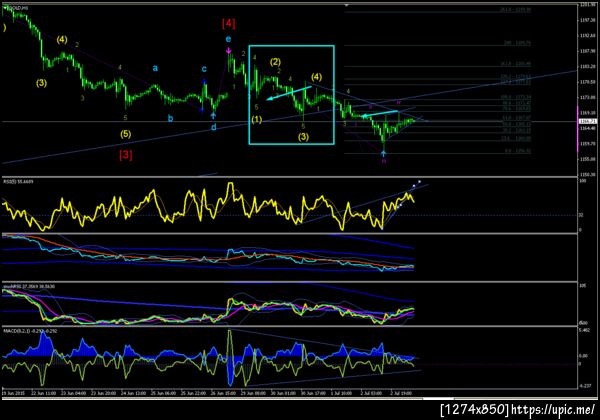The image size is (600, 420).
Task: Click the 2 Jul 19:00 time label
Action: [401, 393]
